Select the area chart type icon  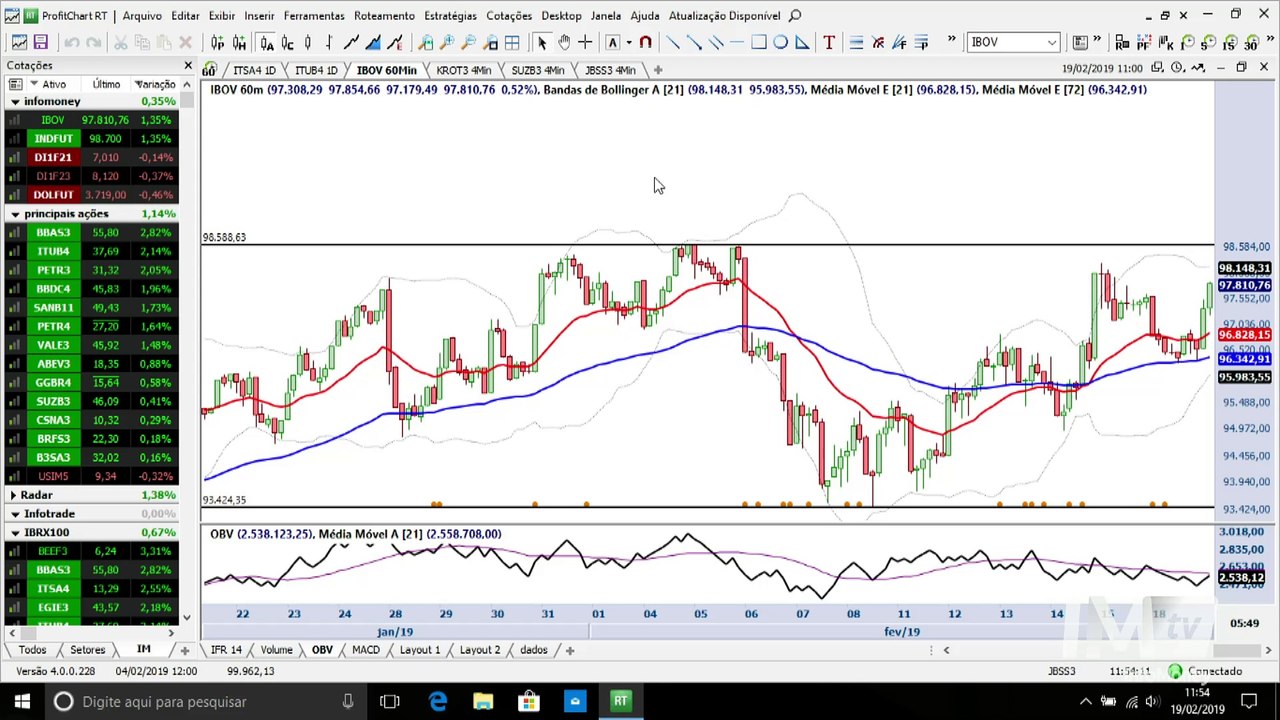pos(373,42)
